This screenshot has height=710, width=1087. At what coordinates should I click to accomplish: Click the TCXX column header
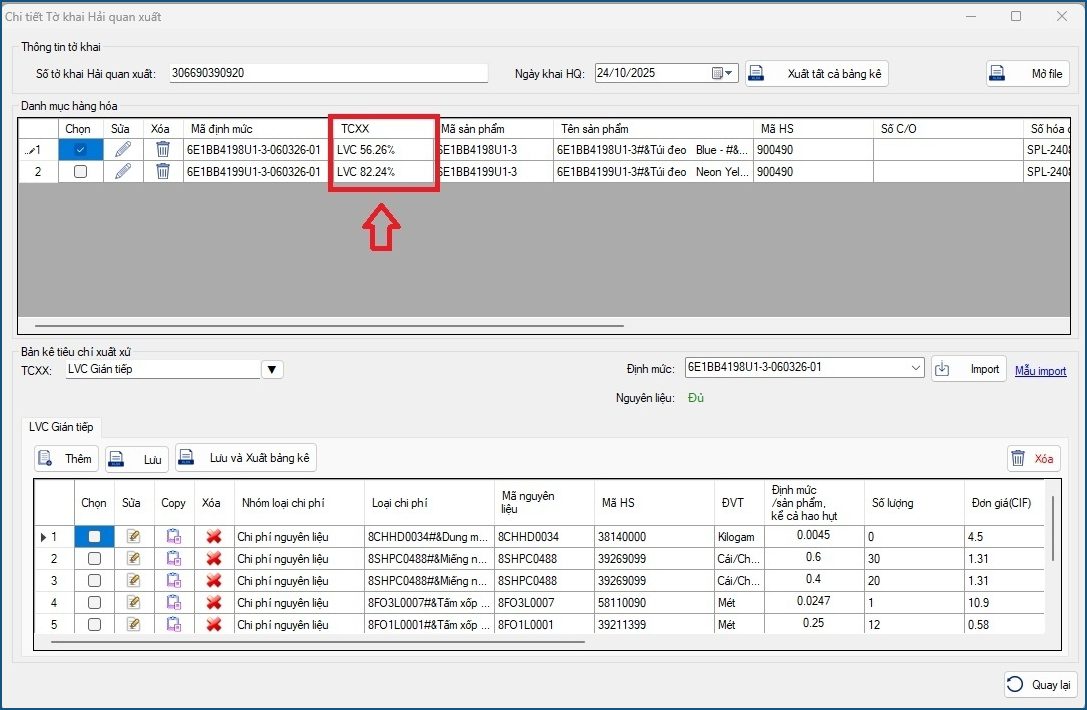click(384, 129)
